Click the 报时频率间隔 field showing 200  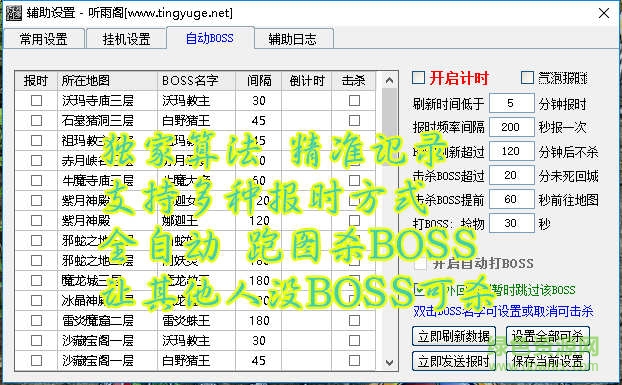[x=511, y=127]
